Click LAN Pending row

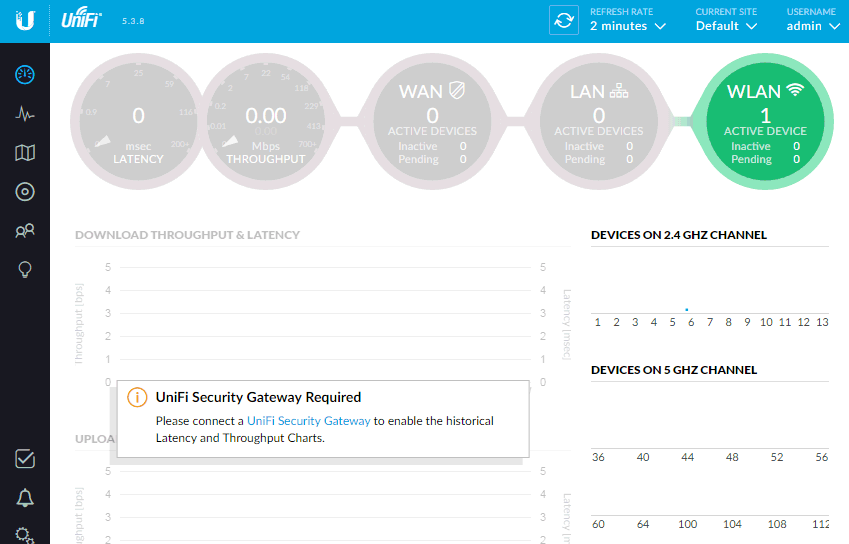(x=599, y=159)
